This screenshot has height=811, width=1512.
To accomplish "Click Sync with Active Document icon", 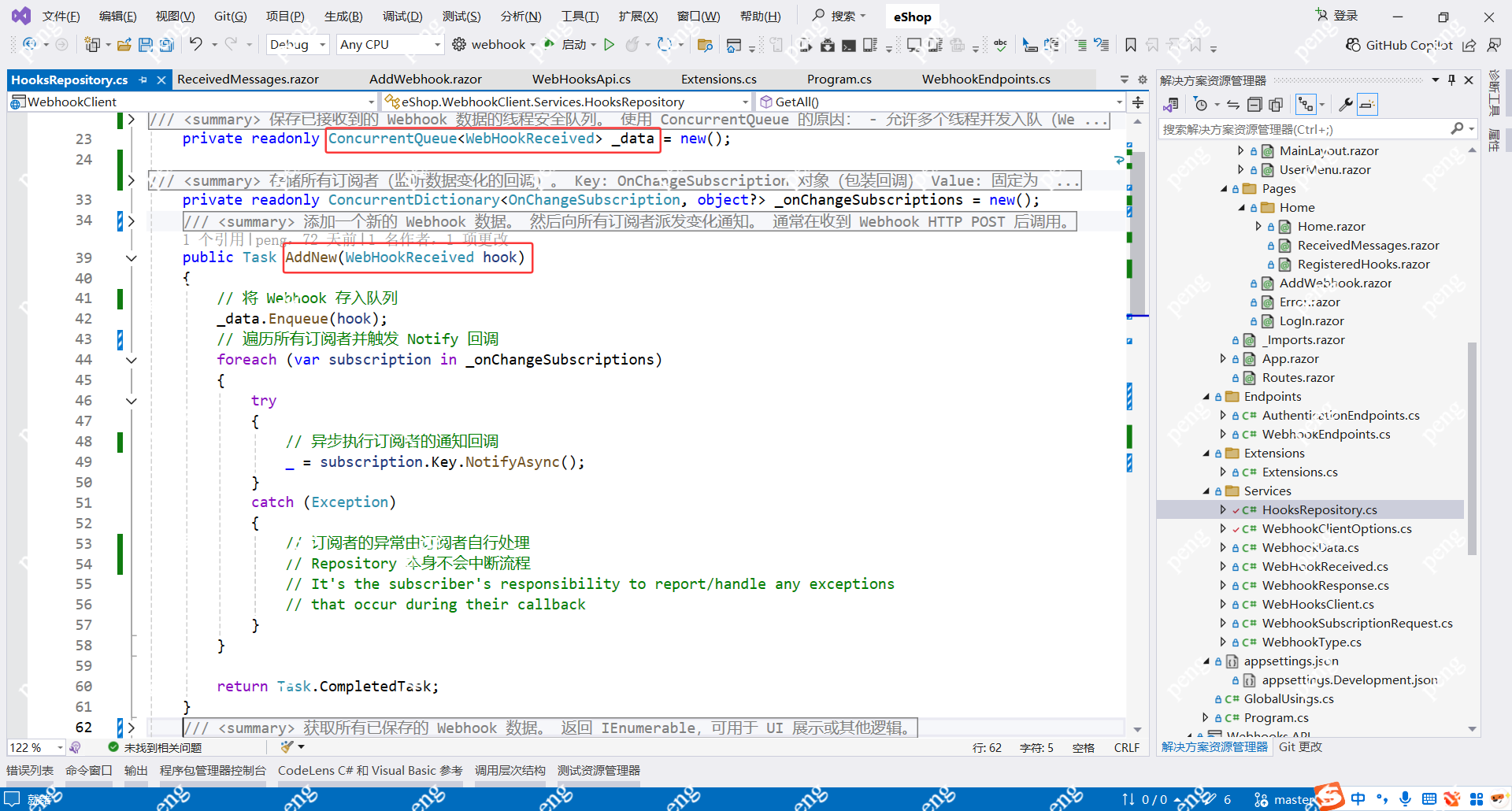I will pyautogui.click(x=1232, y=105).
